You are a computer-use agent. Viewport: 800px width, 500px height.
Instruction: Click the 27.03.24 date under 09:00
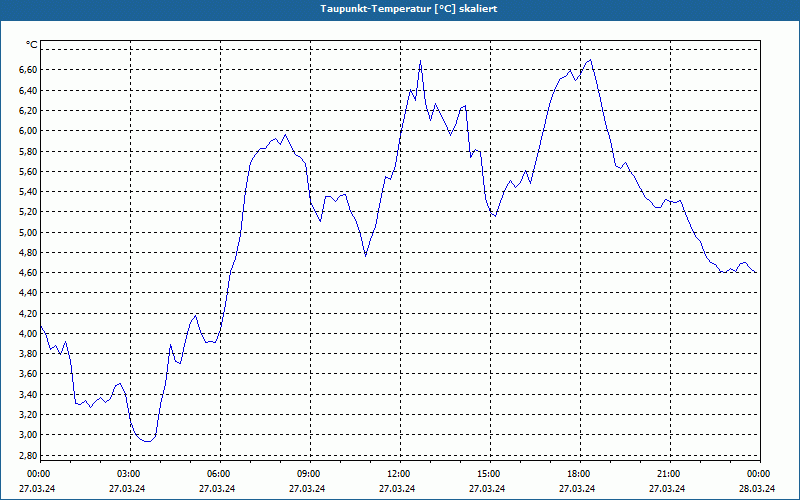307,488
